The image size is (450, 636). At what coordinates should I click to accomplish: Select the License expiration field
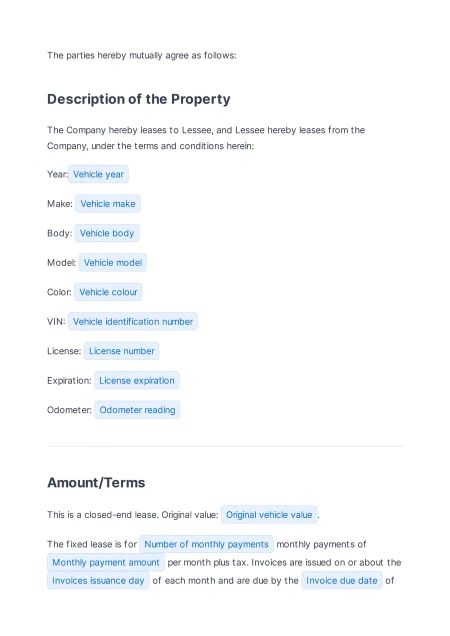pos(137,380)
